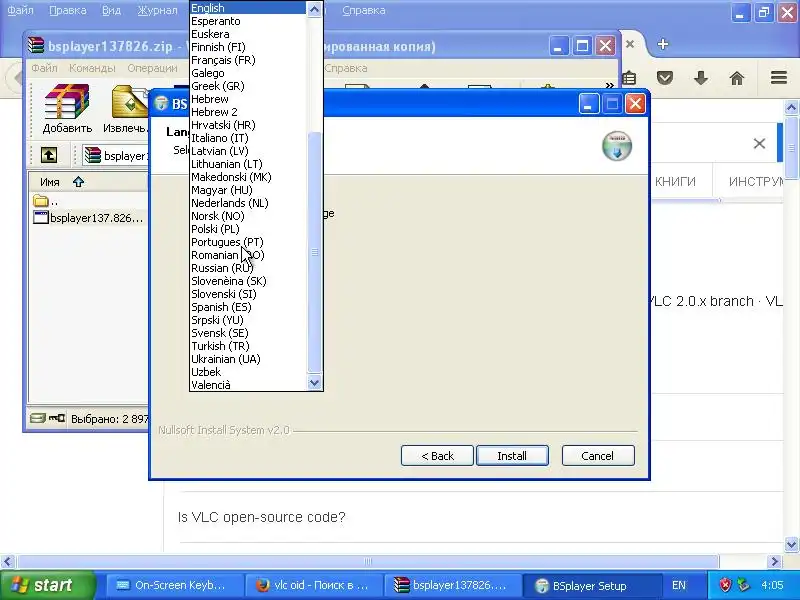Select Russian (RU) language
800x600 pixels.
pyautogui.click(x=248, y=268)
